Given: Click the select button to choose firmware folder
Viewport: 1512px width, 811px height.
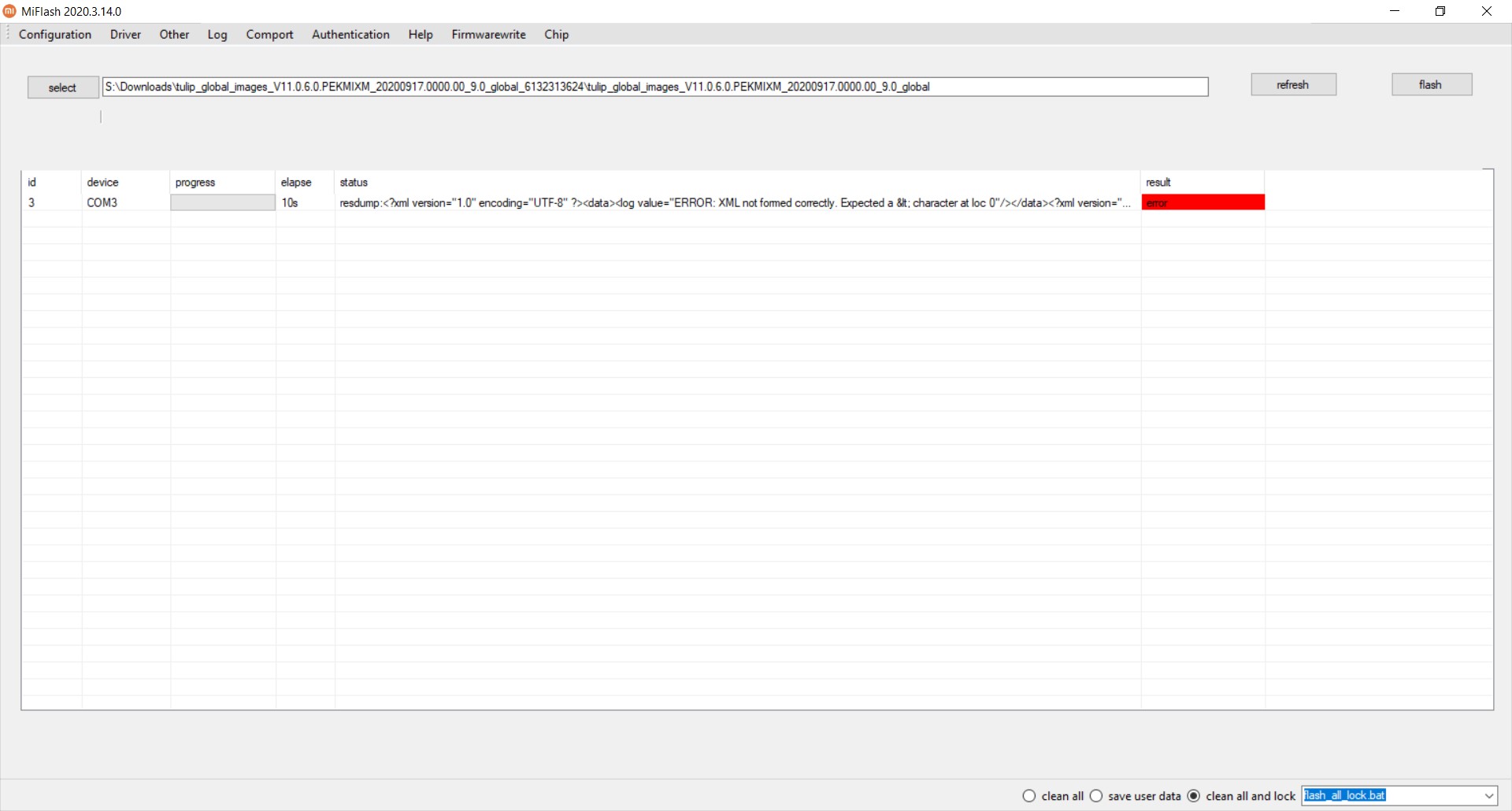Looking at the screenshot, I should click(x=63, y=87).
